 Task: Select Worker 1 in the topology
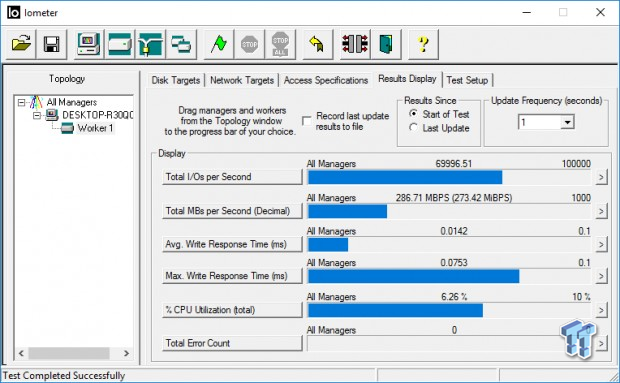[x=95, y=128]
